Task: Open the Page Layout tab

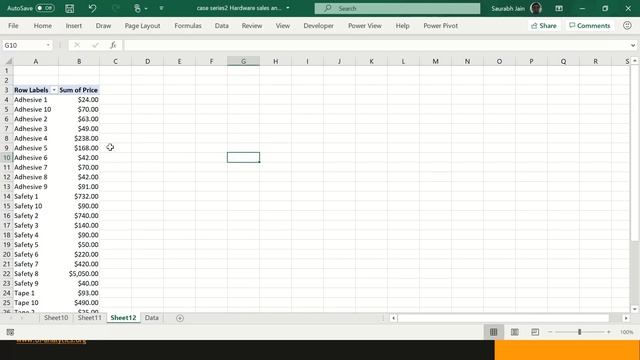Action: pyautogui.click(x=142, y=26)
